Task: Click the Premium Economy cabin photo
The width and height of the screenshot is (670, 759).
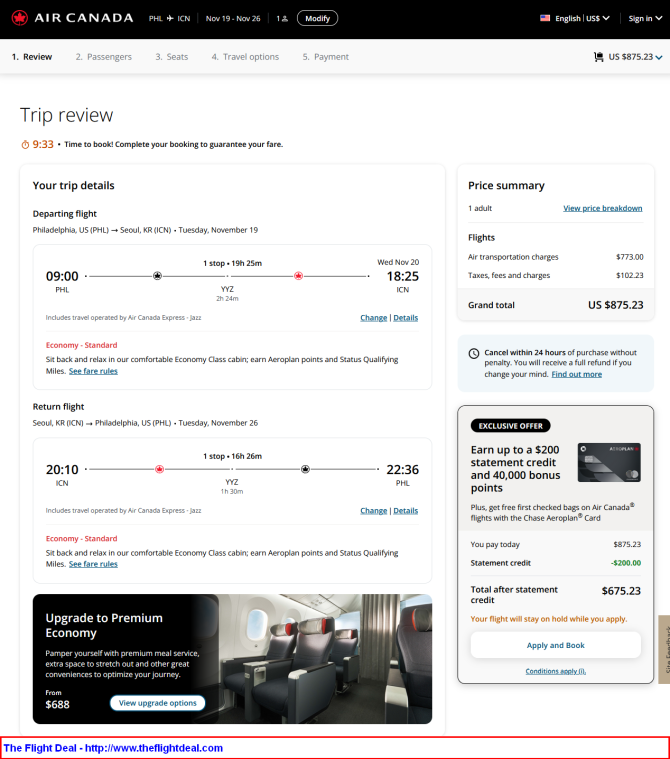Action: point(324,659)
